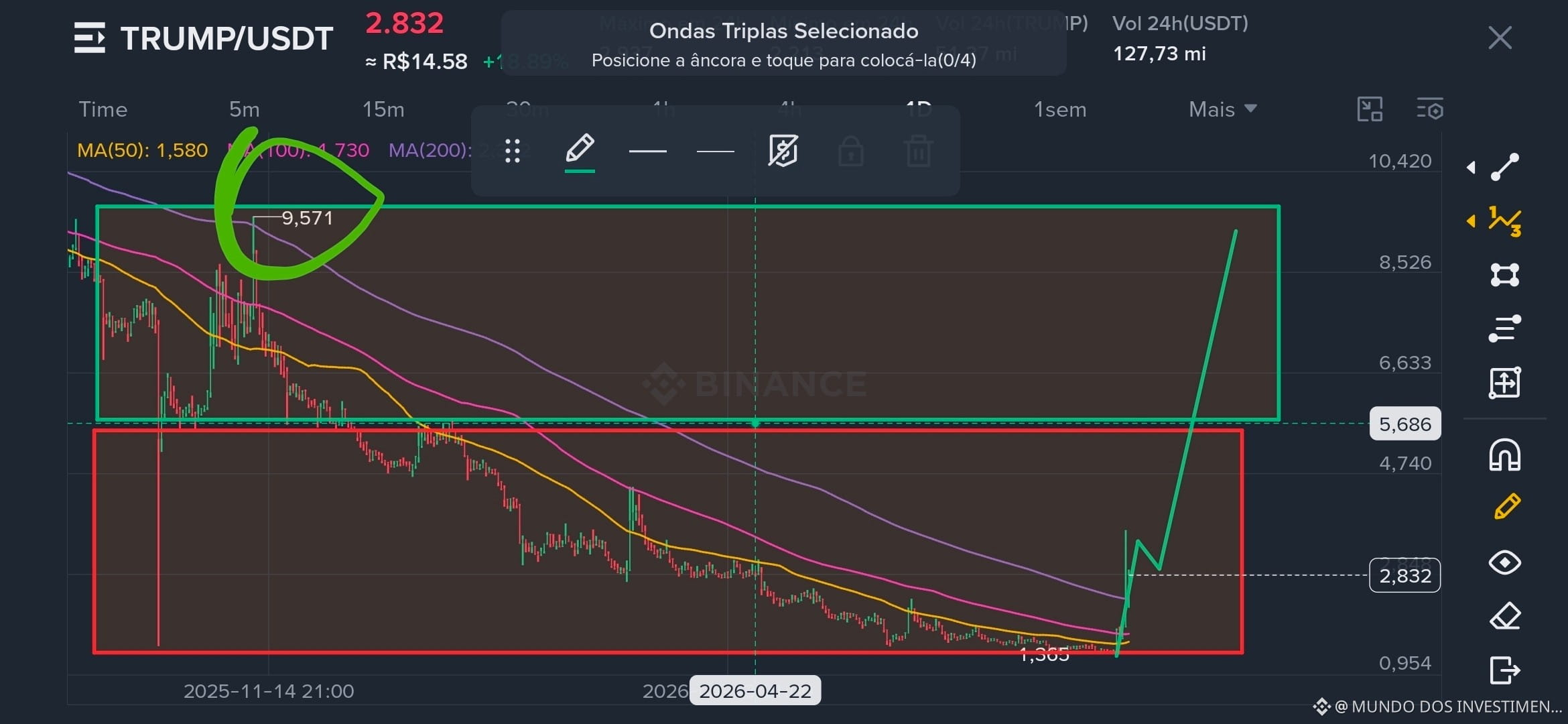The height and width of the screenshot is (724, 1568).
Task: Open chart indicator settings icon
Action: click(1430, 109)
